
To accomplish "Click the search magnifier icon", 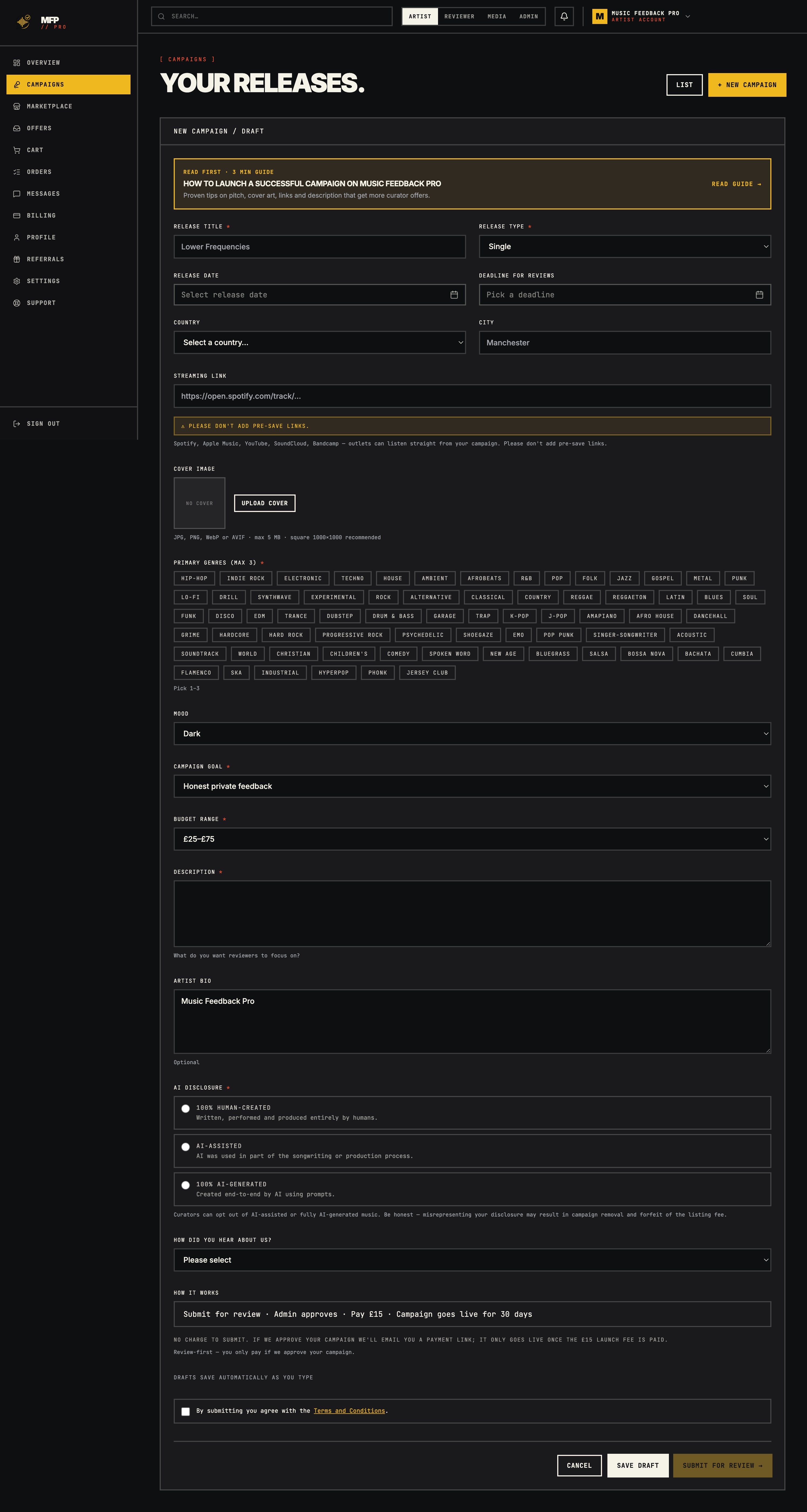I will [161, 16].
